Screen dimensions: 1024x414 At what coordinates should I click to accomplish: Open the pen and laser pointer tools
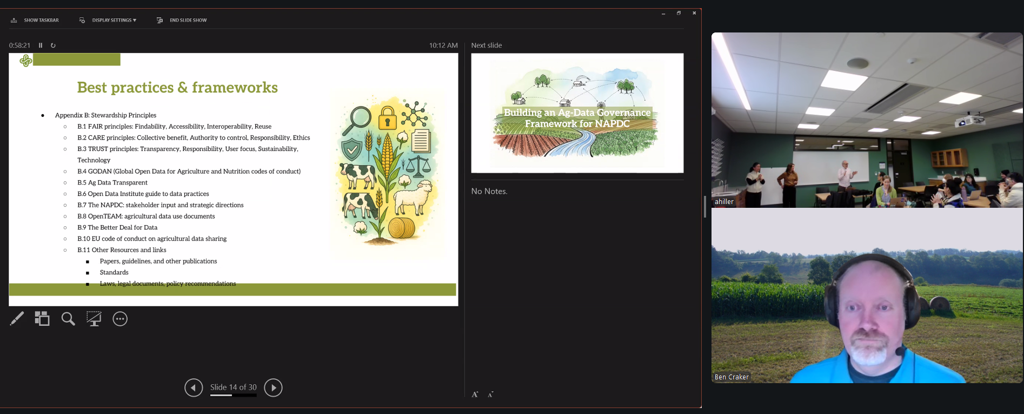click(17, 319)
